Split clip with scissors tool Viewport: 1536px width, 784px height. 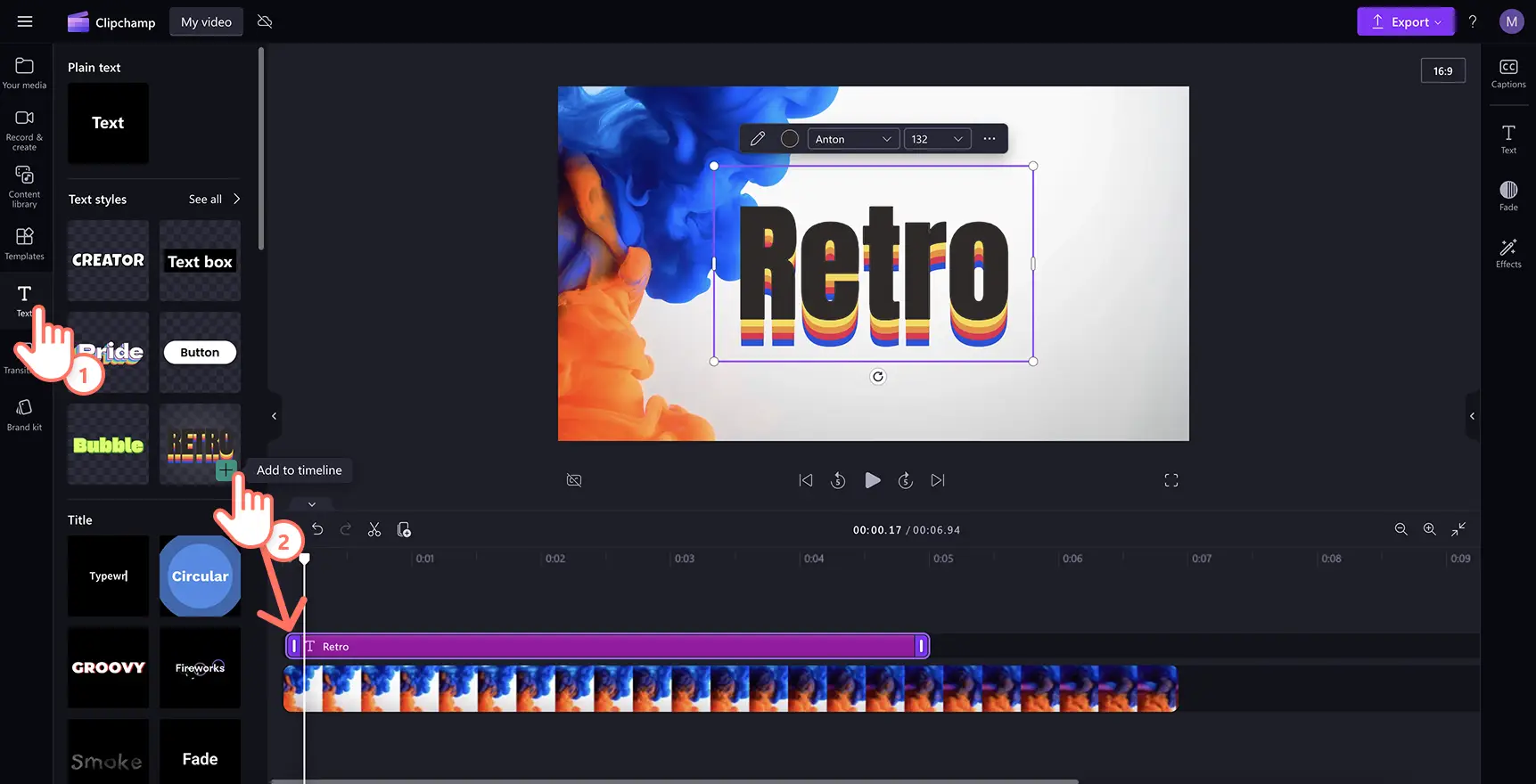tap(374, 529)
